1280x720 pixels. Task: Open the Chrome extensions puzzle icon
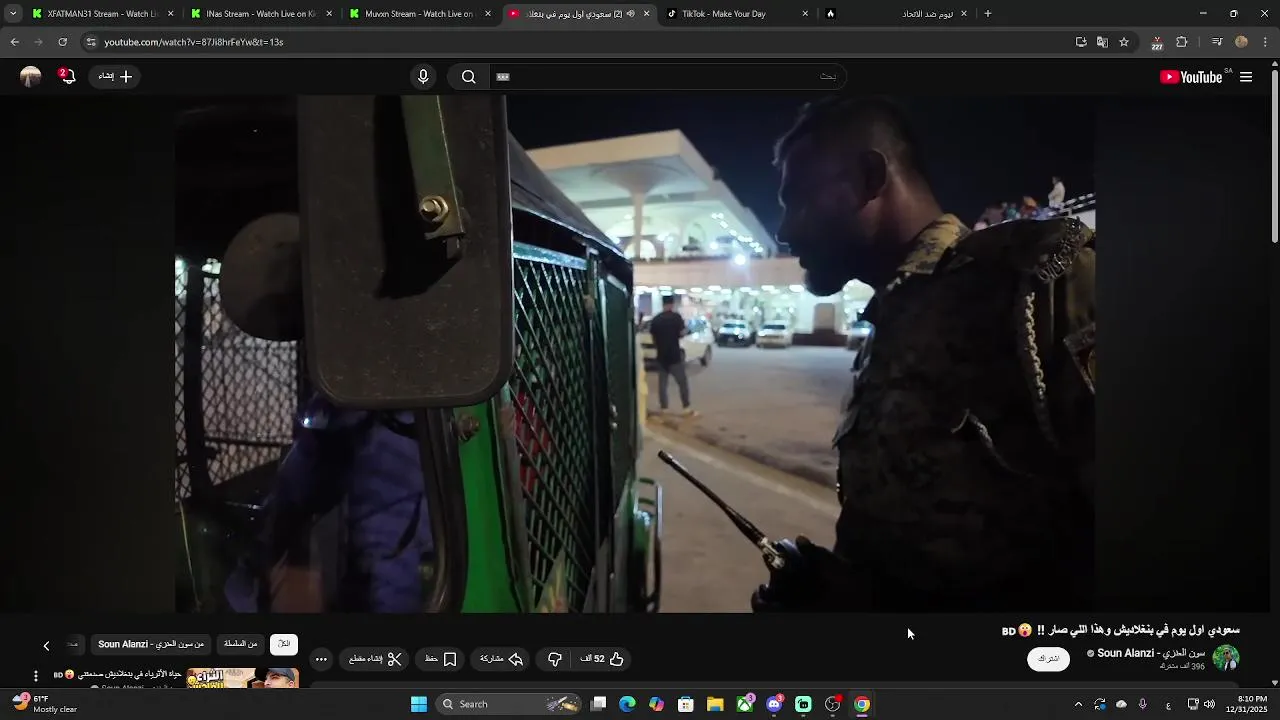coord(1182,42)
